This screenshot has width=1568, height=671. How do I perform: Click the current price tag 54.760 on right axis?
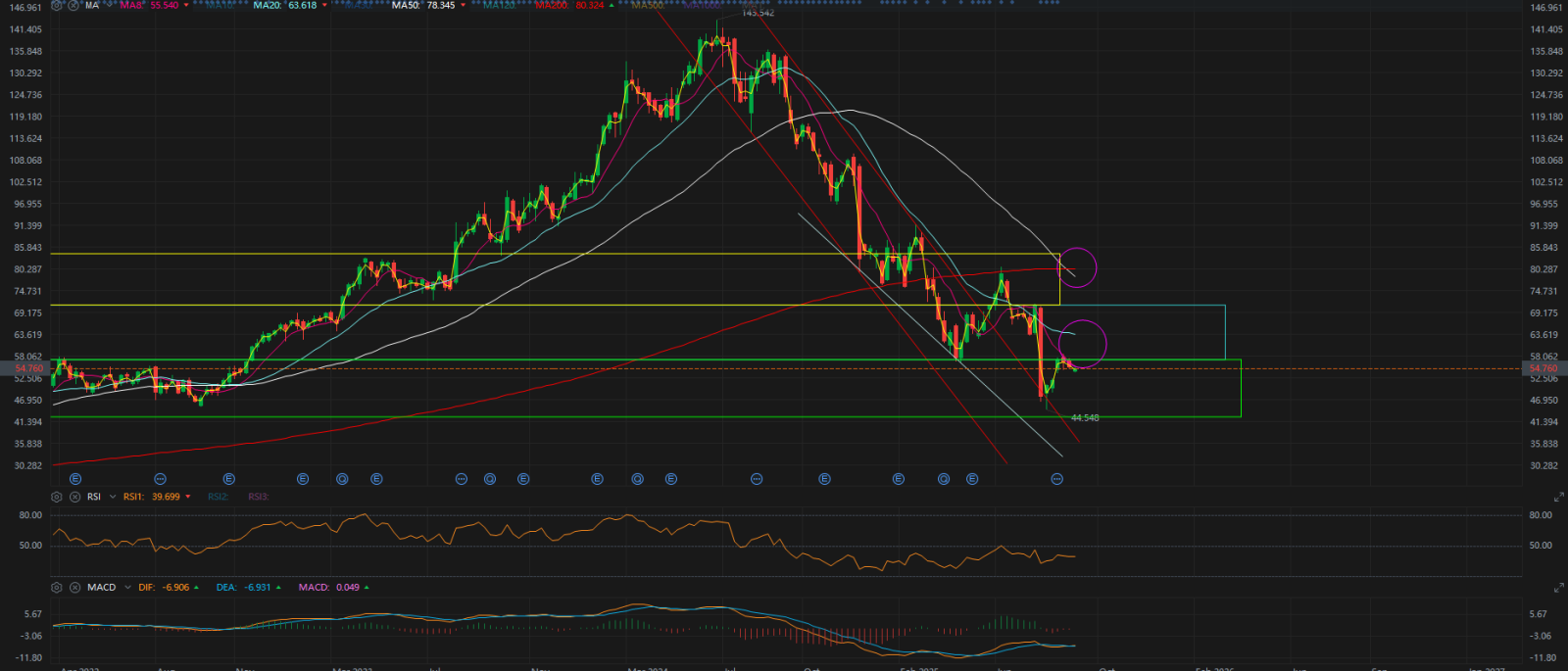pyautogui.click(x=1543, y=369)
